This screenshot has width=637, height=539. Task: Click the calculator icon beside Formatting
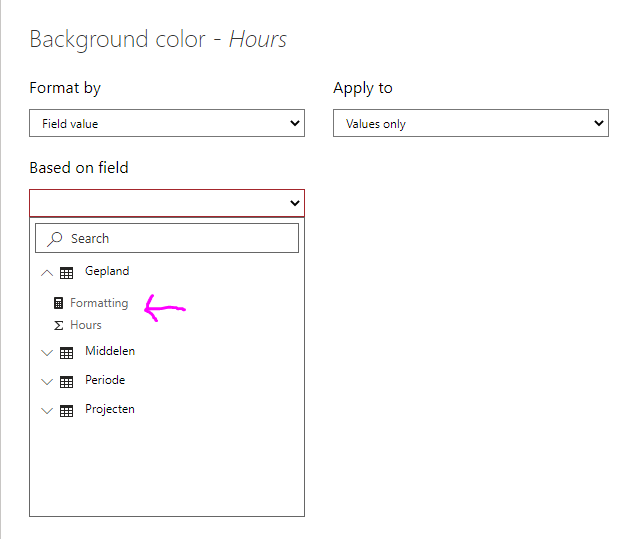click(58, 303)
